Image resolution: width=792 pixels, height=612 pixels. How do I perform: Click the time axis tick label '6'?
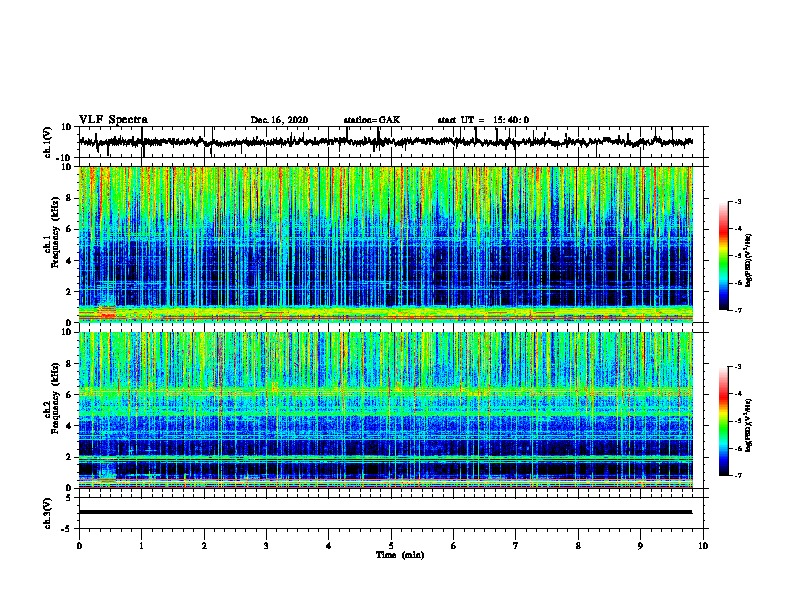click(454, 546)
